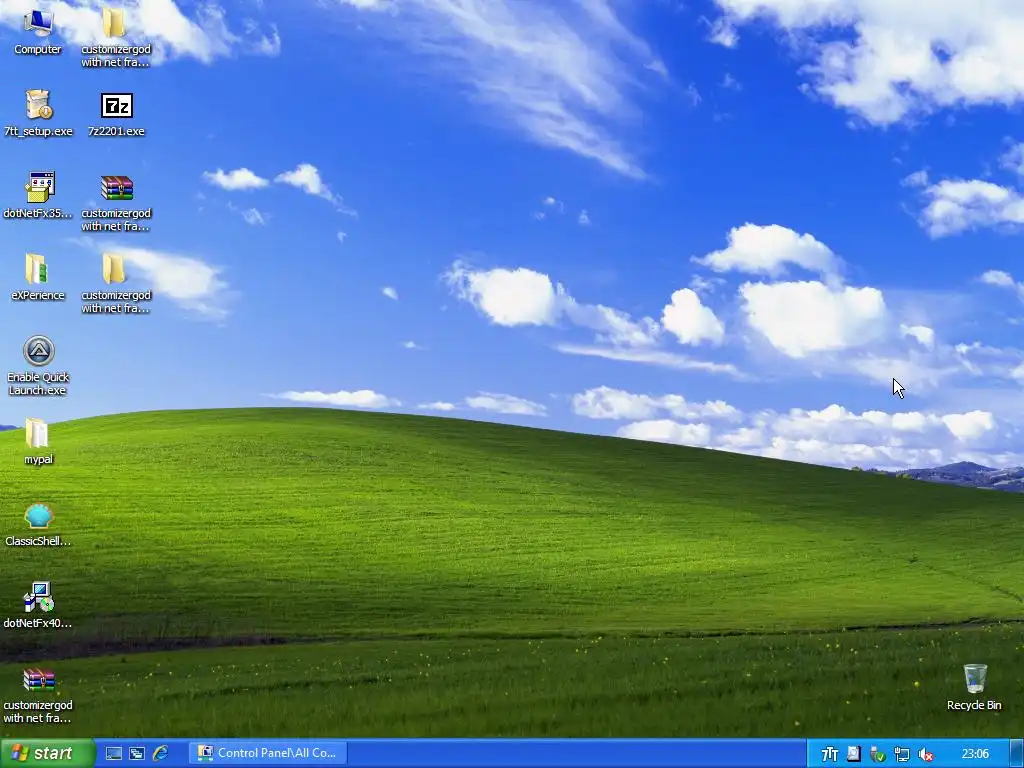Viewport: 1024px width, 768px height.
Task: Open the start menu button
Action: (48, 754)
